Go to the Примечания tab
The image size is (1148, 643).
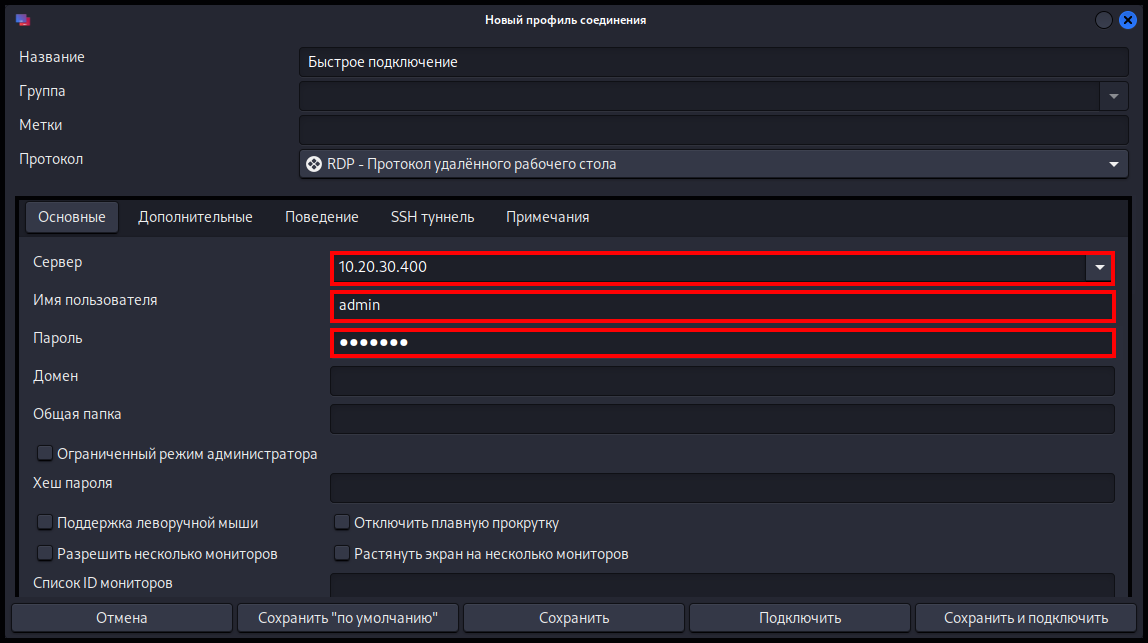point(548,217)
